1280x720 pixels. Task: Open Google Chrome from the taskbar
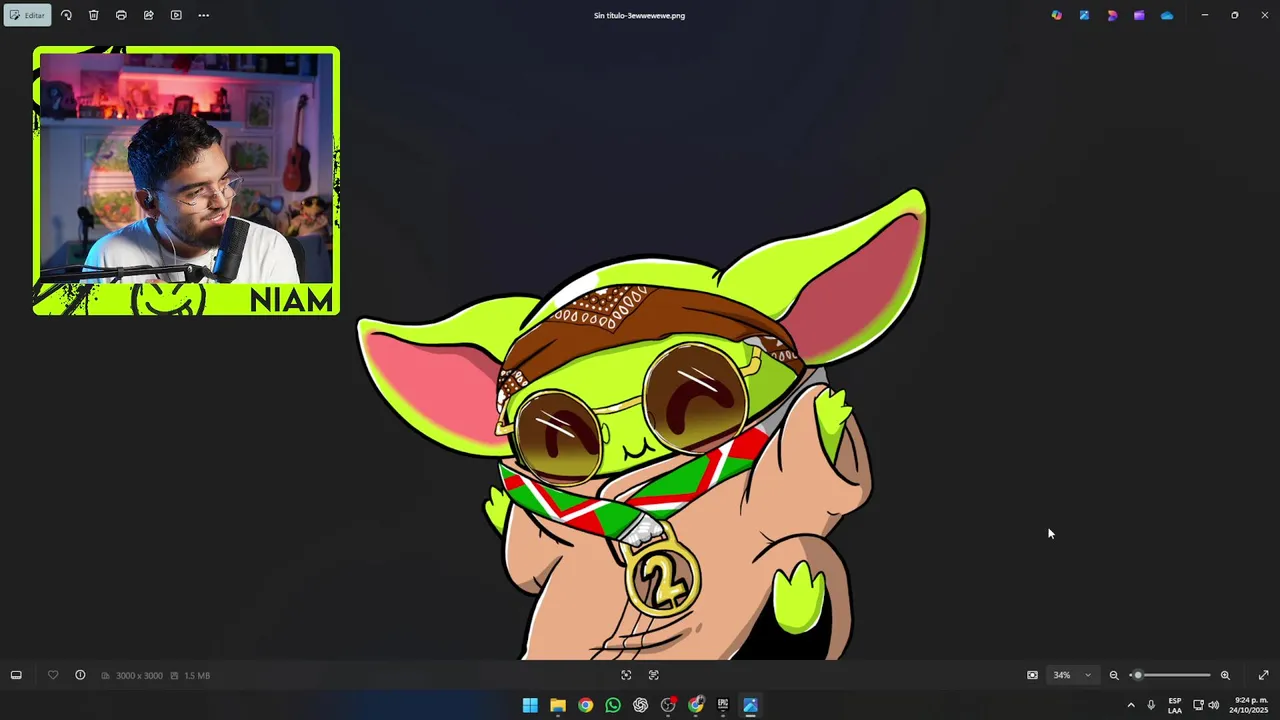tap(585, 705)
